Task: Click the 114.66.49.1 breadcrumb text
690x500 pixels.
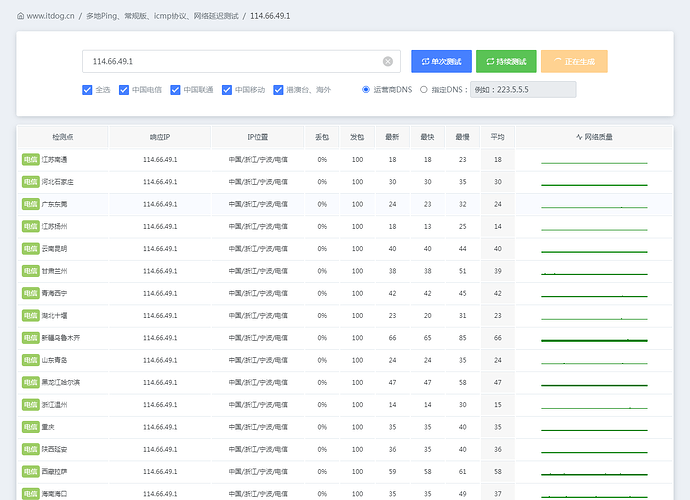Action: tap(270, 16)
